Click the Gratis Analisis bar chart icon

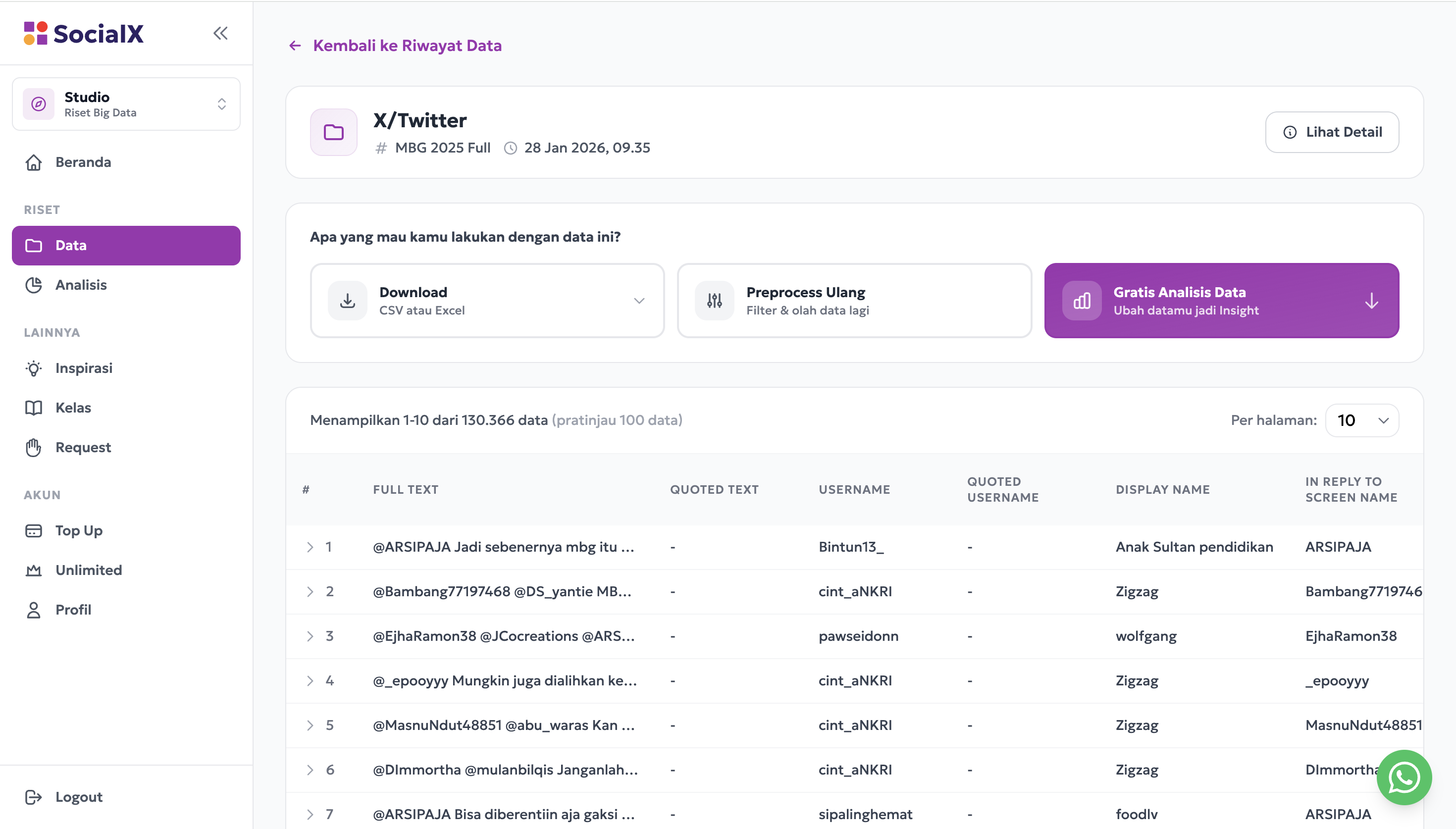coord(1082,301)
